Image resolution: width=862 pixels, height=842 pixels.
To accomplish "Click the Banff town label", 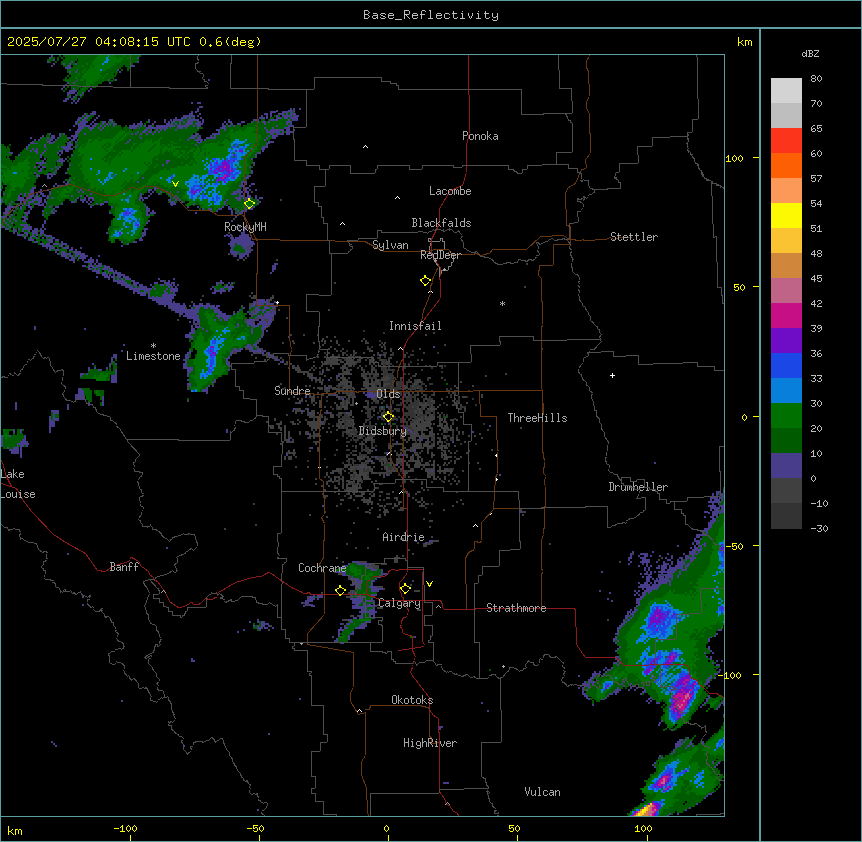I will point(124,567).
